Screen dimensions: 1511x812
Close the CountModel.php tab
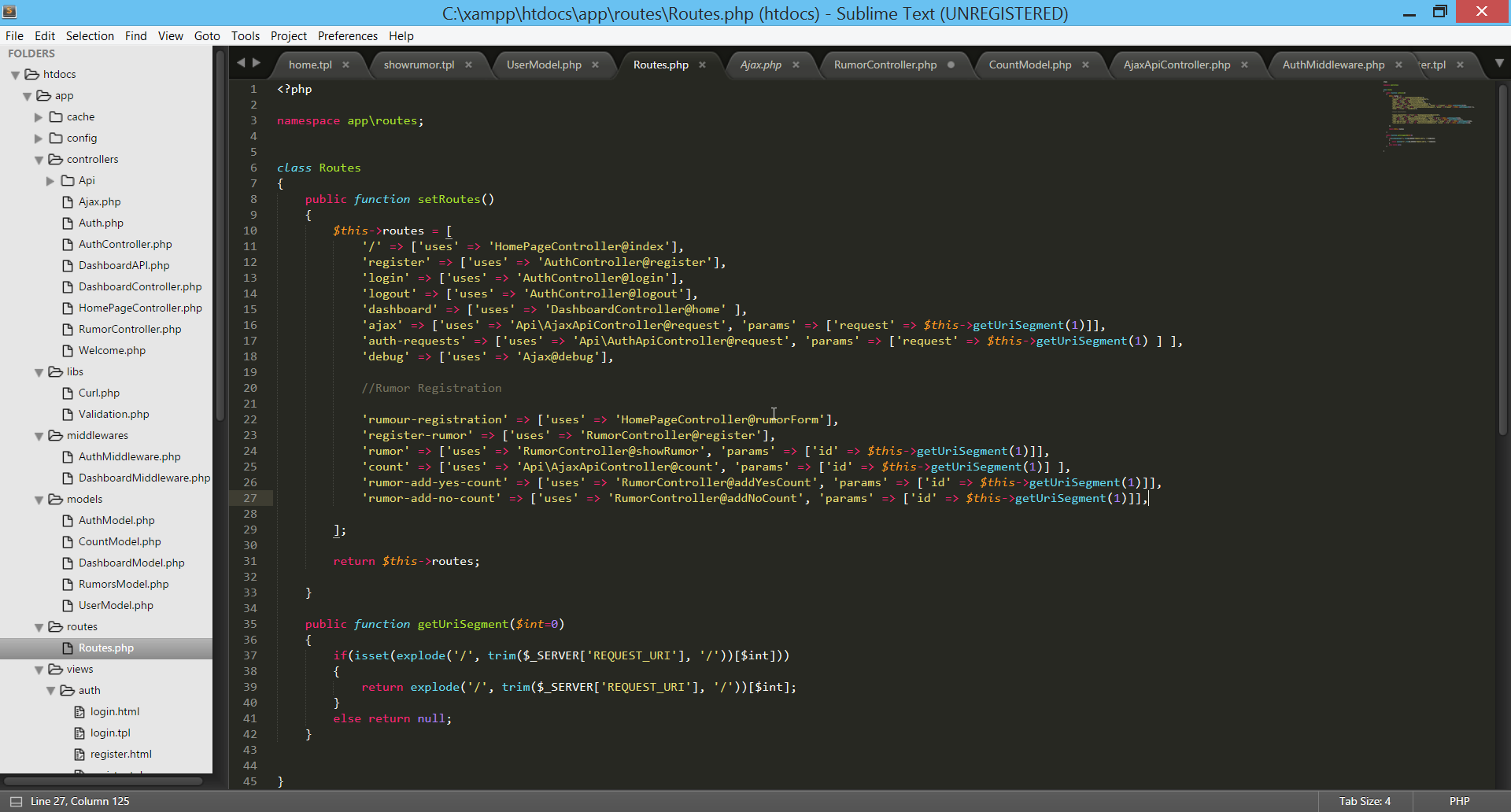(x=1085, y=65)
